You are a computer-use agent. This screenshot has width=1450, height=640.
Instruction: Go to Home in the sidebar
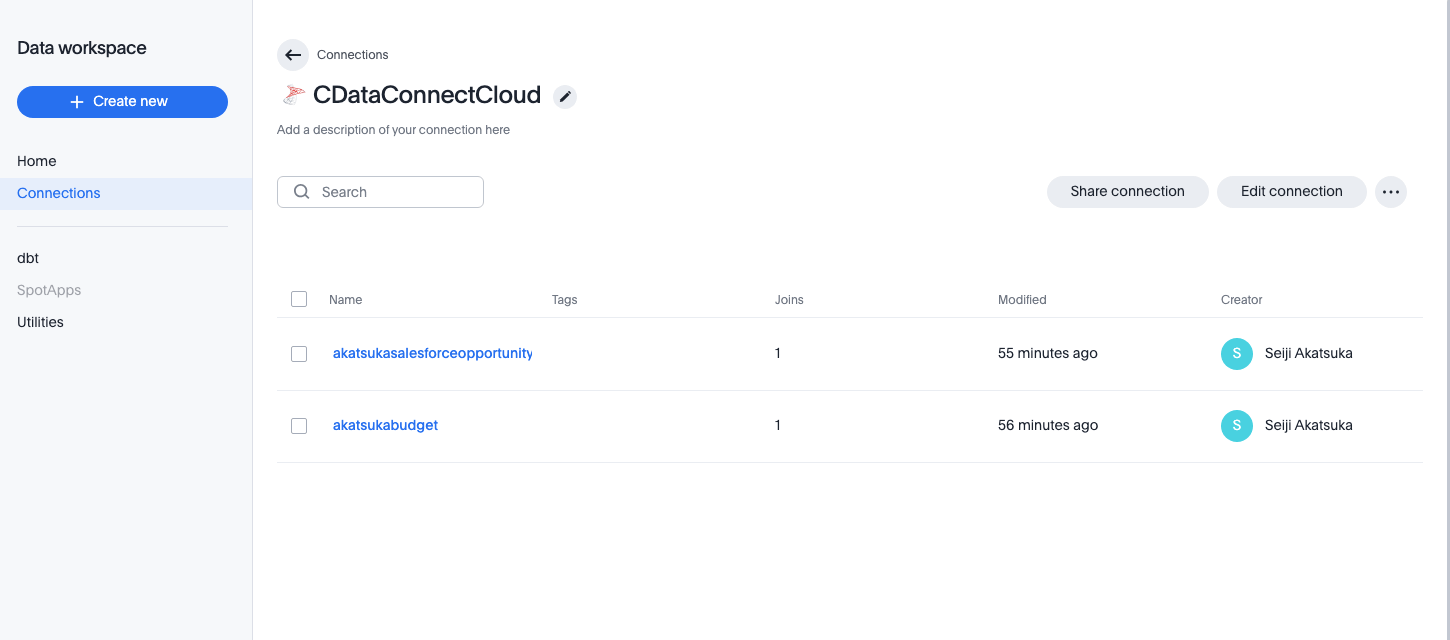click(x=37, y=161)
